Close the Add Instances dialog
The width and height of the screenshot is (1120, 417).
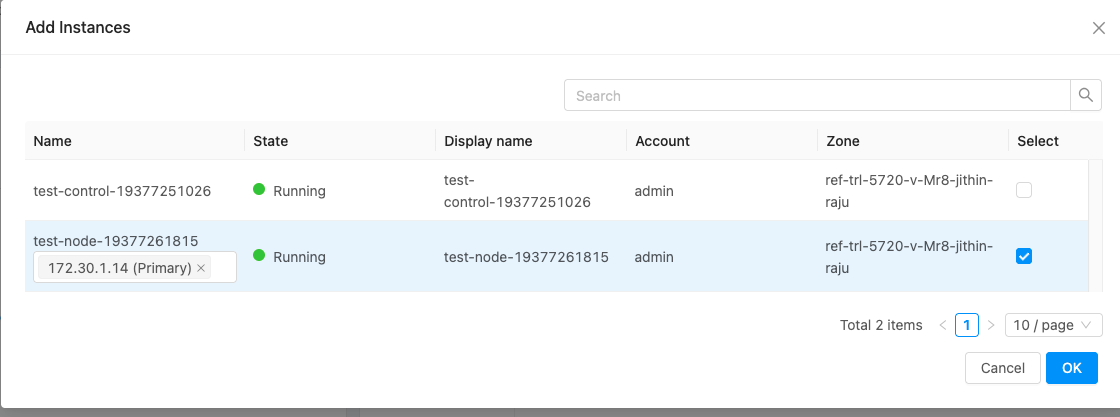pos(1098,28)
